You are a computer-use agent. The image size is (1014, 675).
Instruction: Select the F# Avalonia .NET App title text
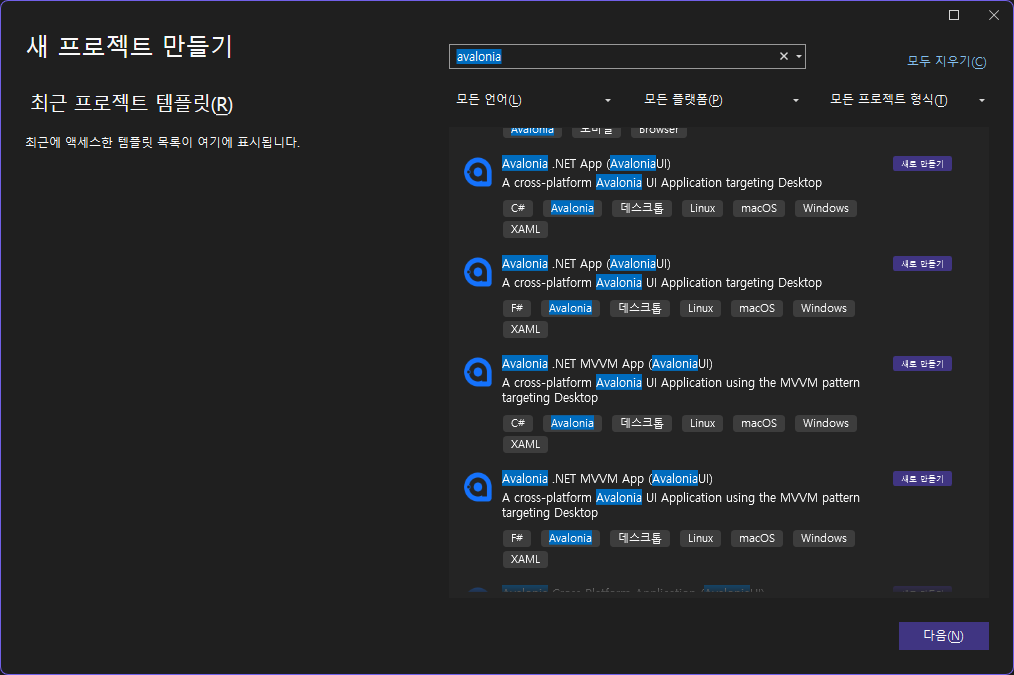pyautogui.click(x=586, y=264)
